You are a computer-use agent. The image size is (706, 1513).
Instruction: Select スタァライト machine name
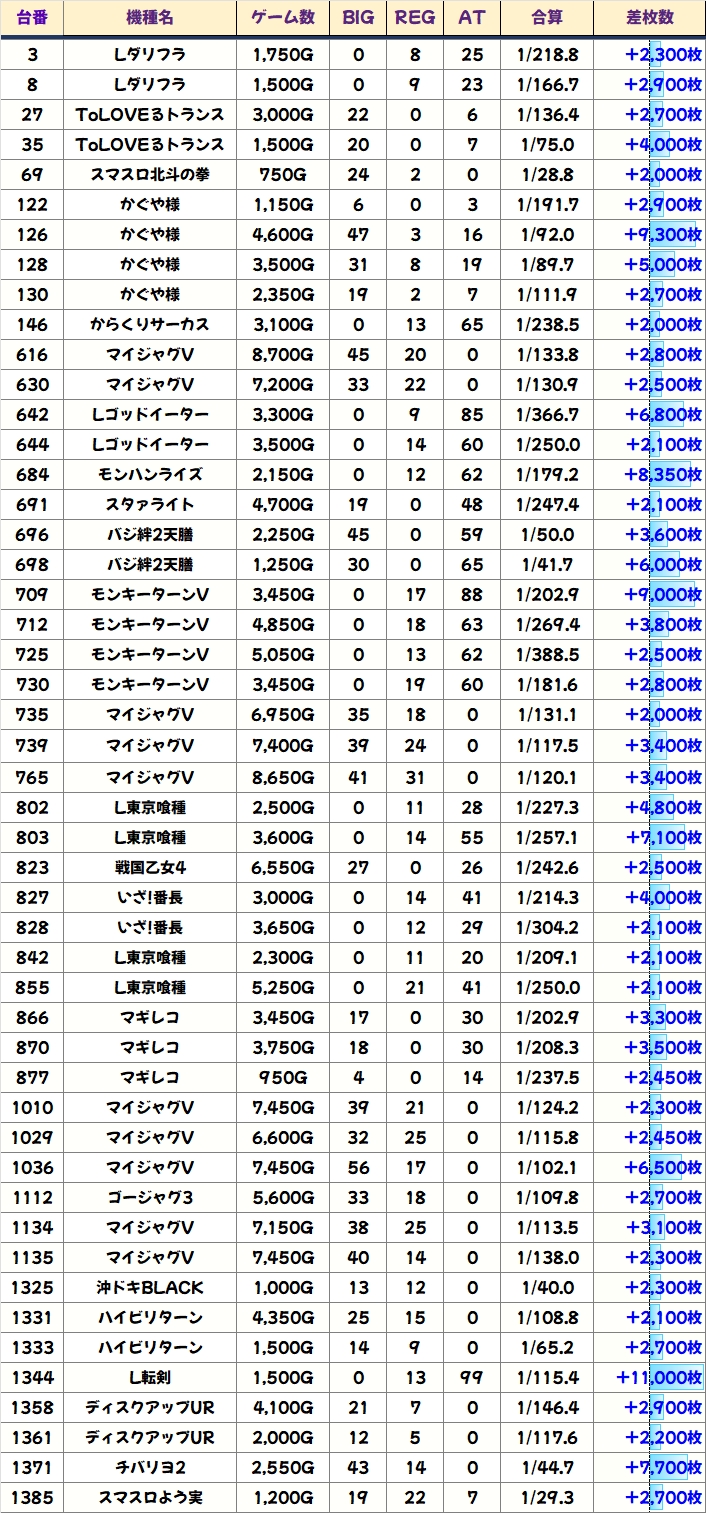pos(150,505)
